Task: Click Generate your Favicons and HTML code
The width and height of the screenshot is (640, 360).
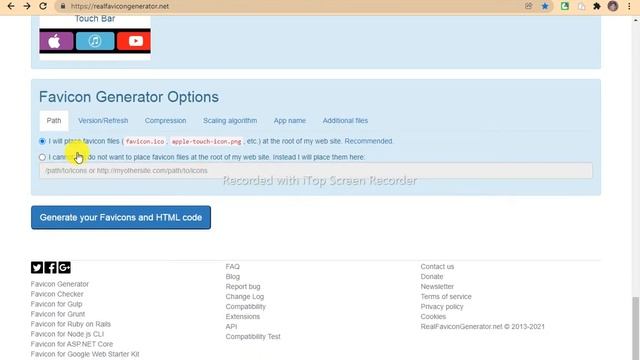Action: (121, 218)
